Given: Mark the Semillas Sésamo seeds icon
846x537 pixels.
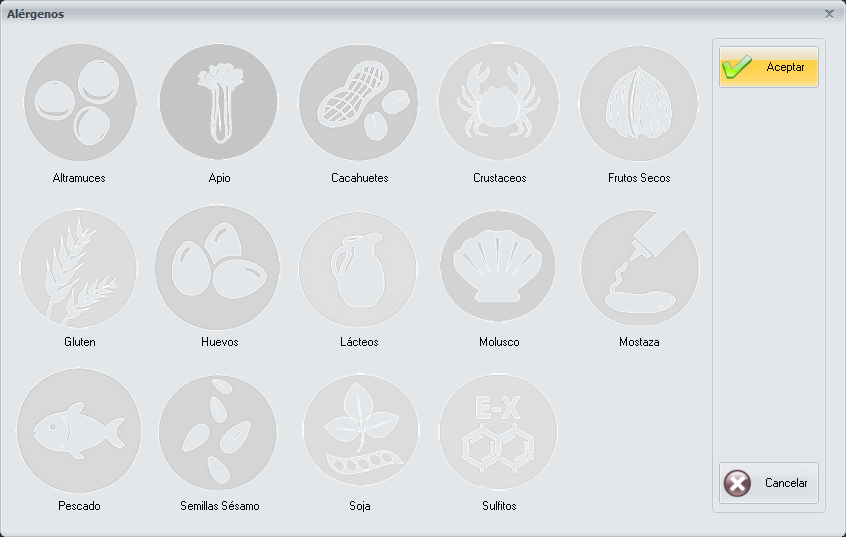Looking at the screenshot, I should point(219,432).
